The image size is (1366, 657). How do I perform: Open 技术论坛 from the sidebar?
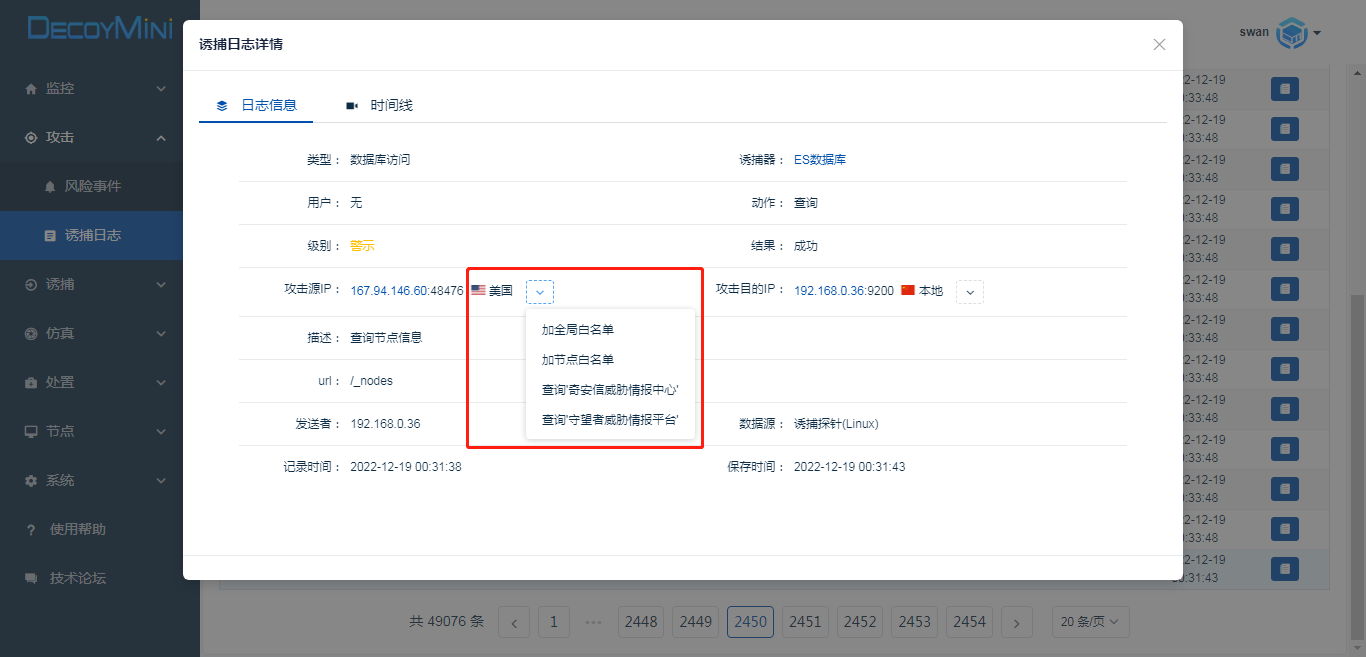pos(77,578)
